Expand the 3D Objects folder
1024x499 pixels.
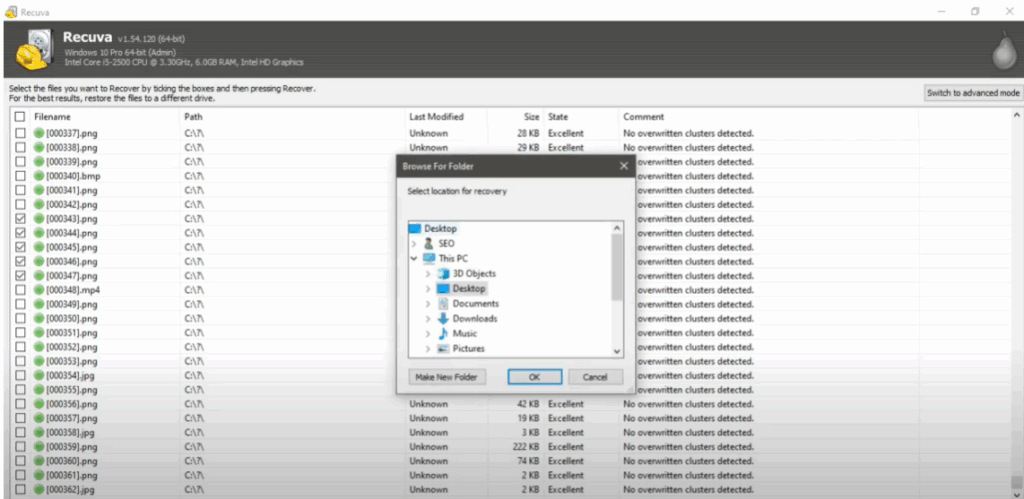428,274
